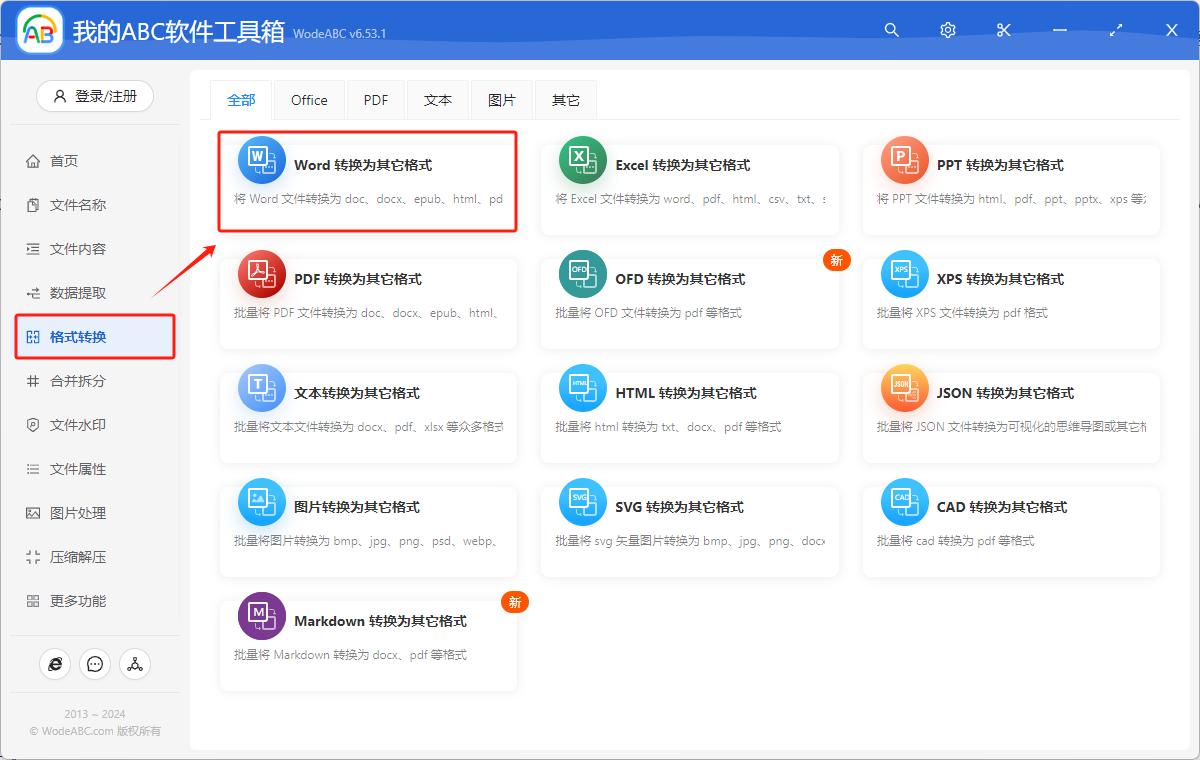This screenshot has width=1200, height=760.
Task: Open the settings gear in title bar
Action: tap(947, 30)
